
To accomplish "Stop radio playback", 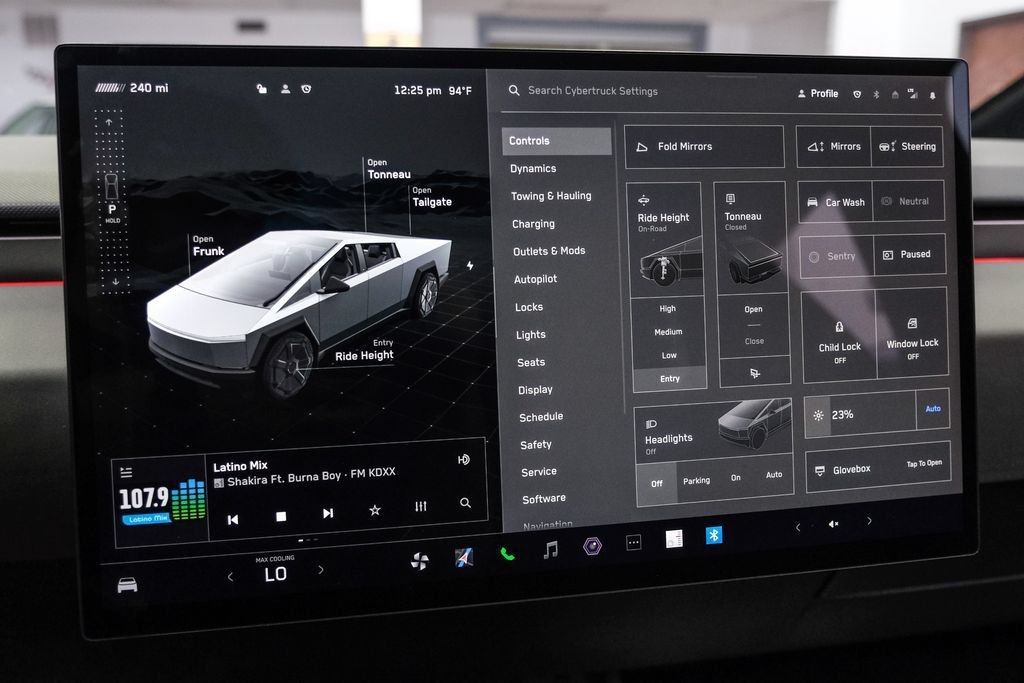I will (x=281, y=516).
